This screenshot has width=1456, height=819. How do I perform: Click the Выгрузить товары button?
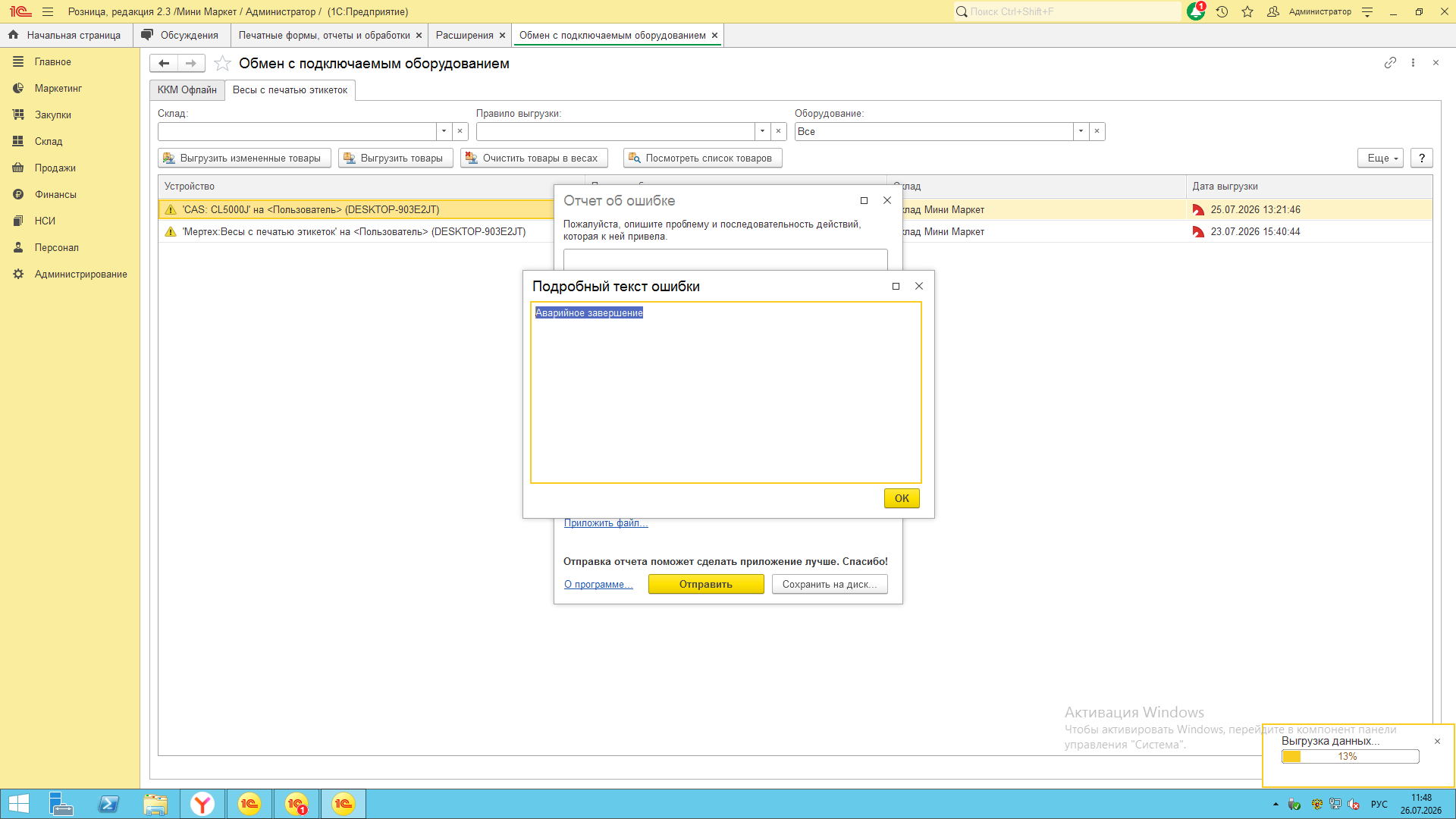click(396, 158)
